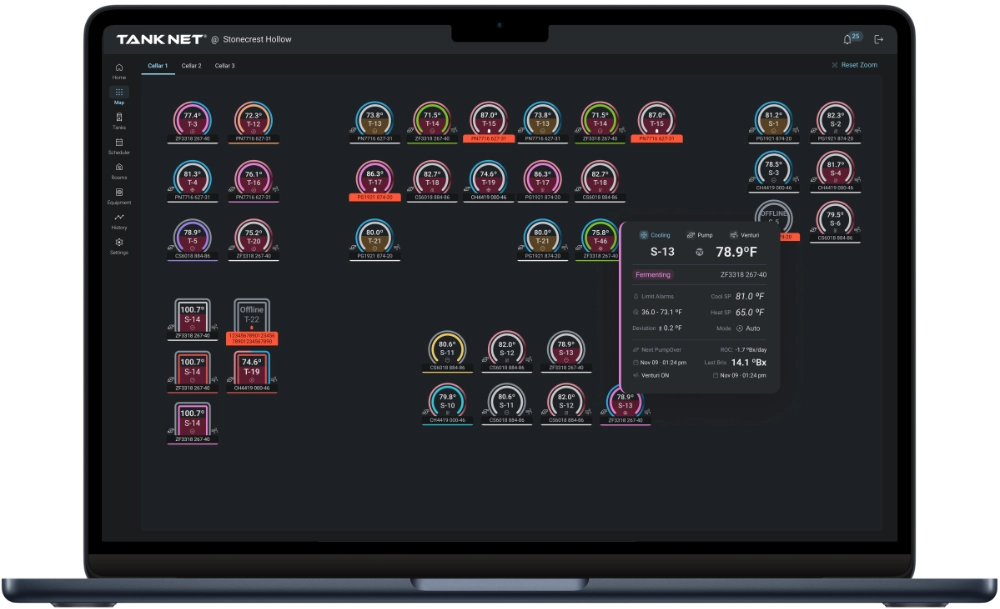Viewport: 1000px width, 609px height.
Task: Open the Rooms panel in the sidebar
Action: coord(120,166)
